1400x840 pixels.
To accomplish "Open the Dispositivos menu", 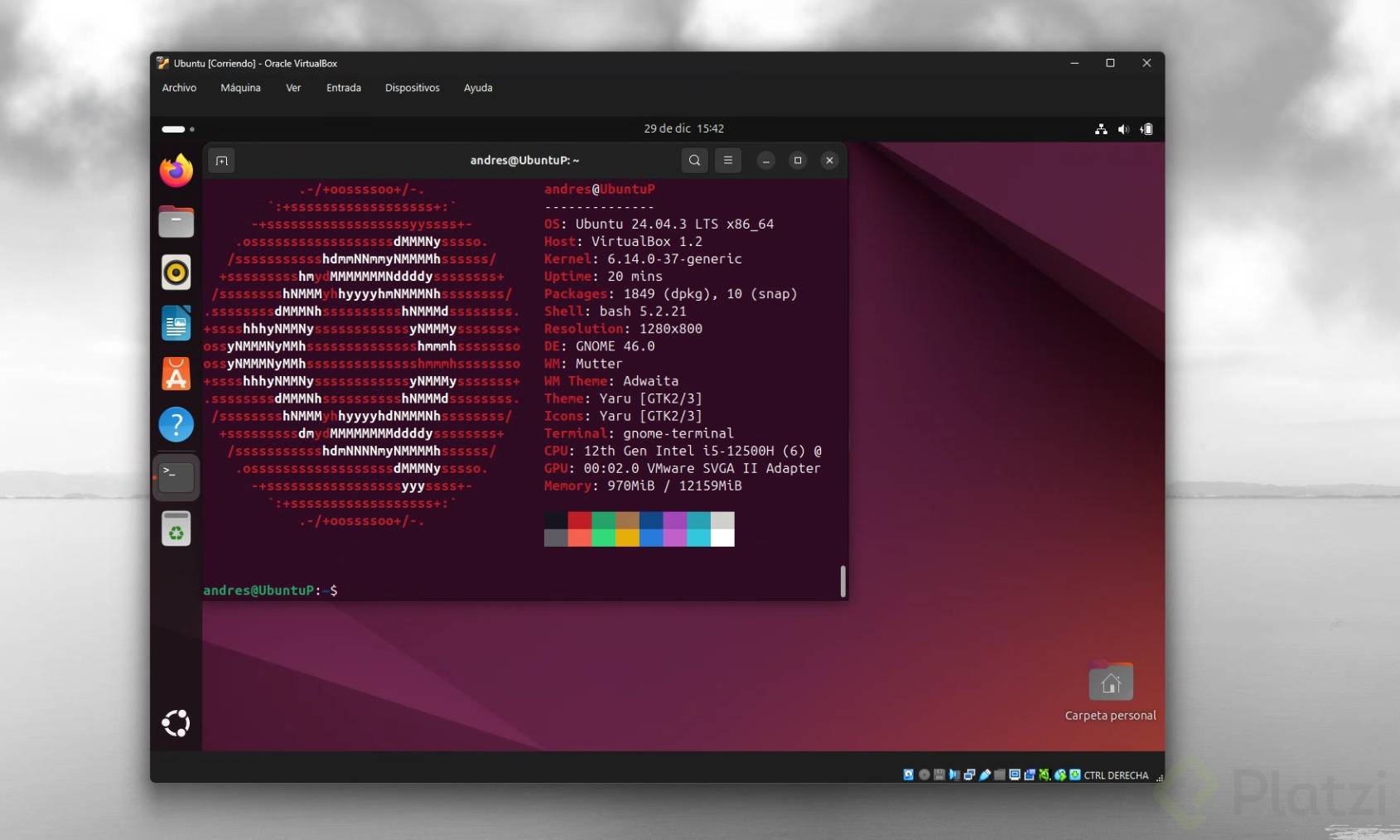I will 413,88.
